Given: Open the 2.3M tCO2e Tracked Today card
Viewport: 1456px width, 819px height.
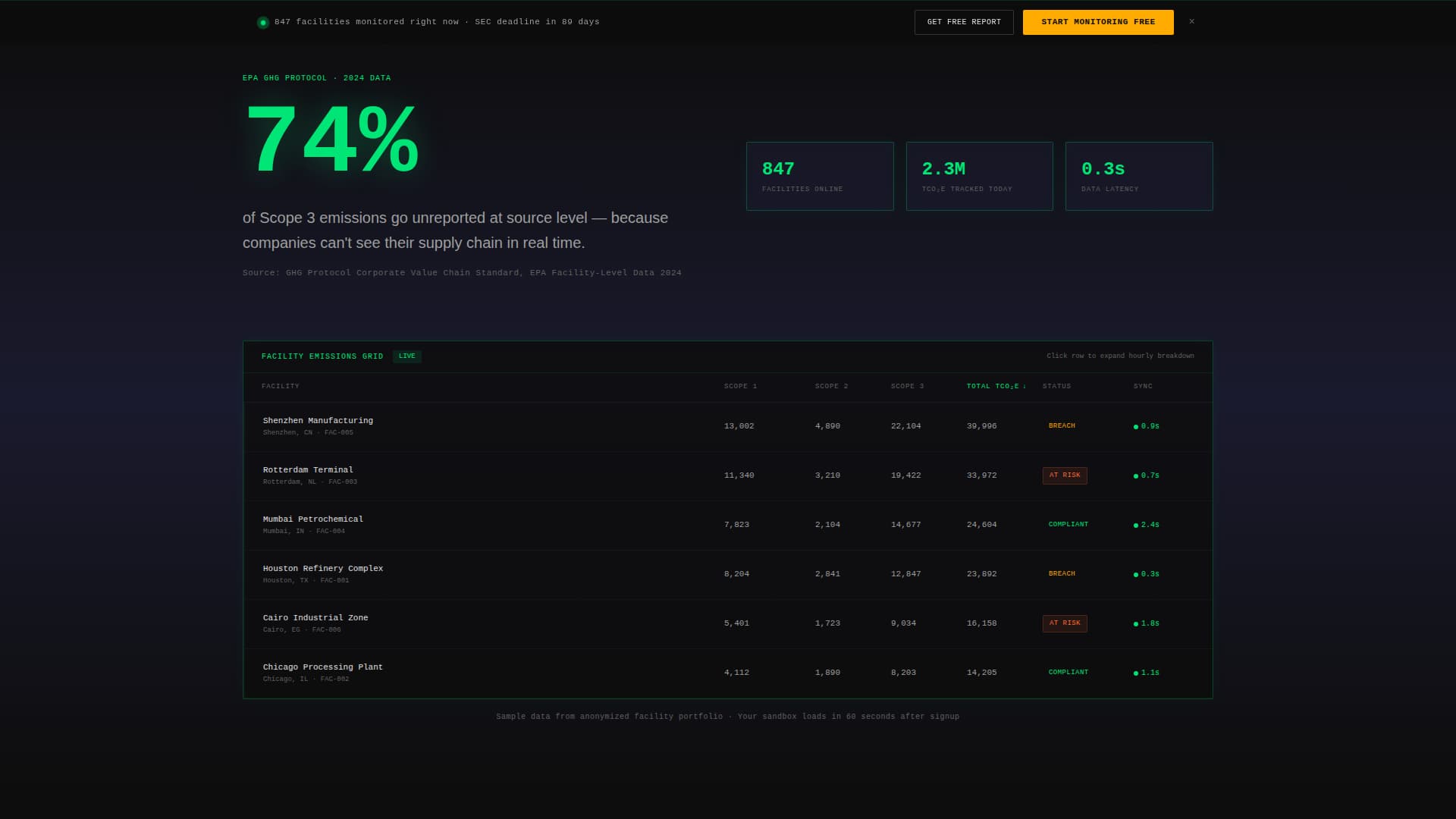Looking at the screenshot, I should pos(979,176).
